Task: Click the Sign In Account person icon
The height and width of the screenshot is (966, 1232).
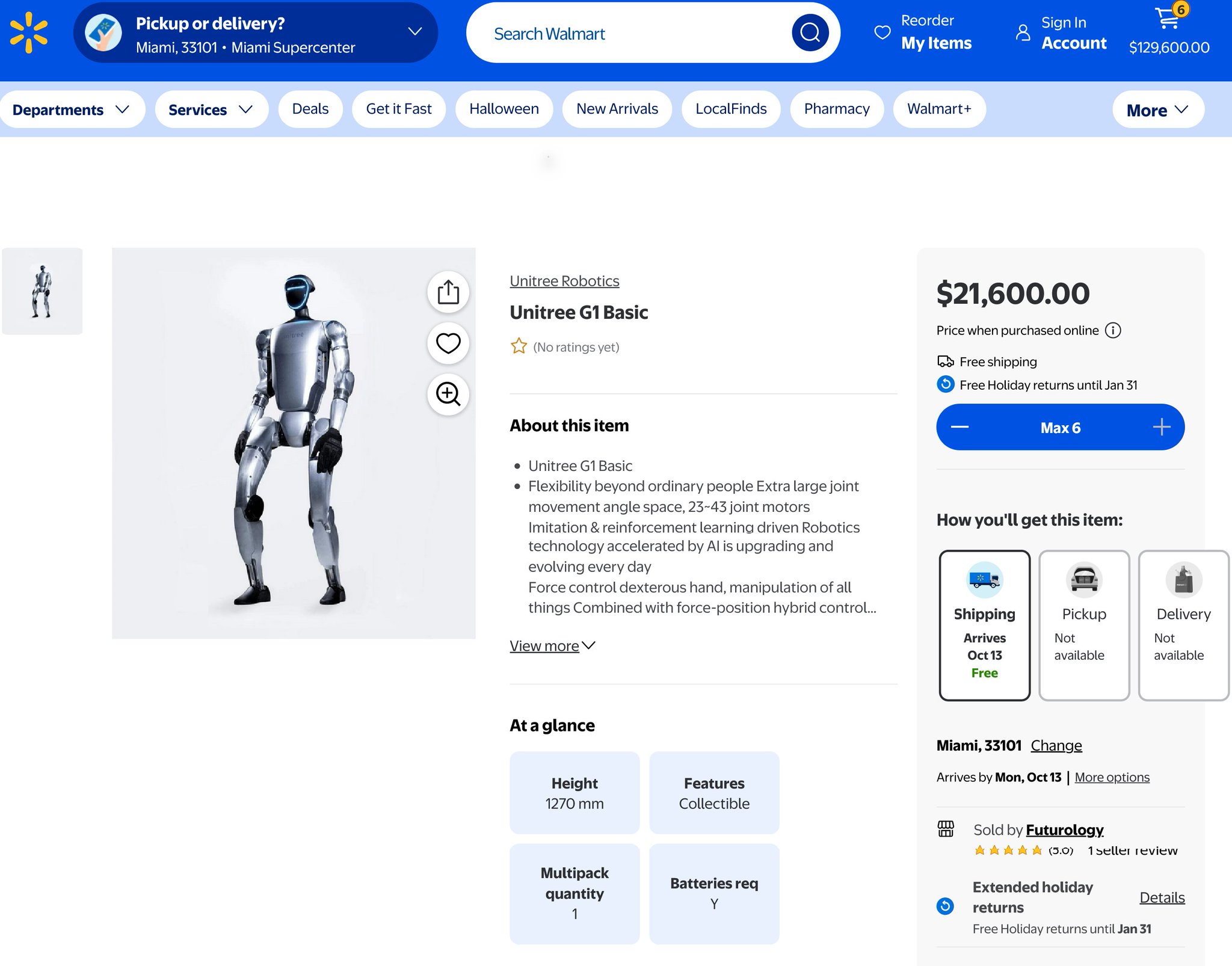Action: click(x=1023, y=32)
